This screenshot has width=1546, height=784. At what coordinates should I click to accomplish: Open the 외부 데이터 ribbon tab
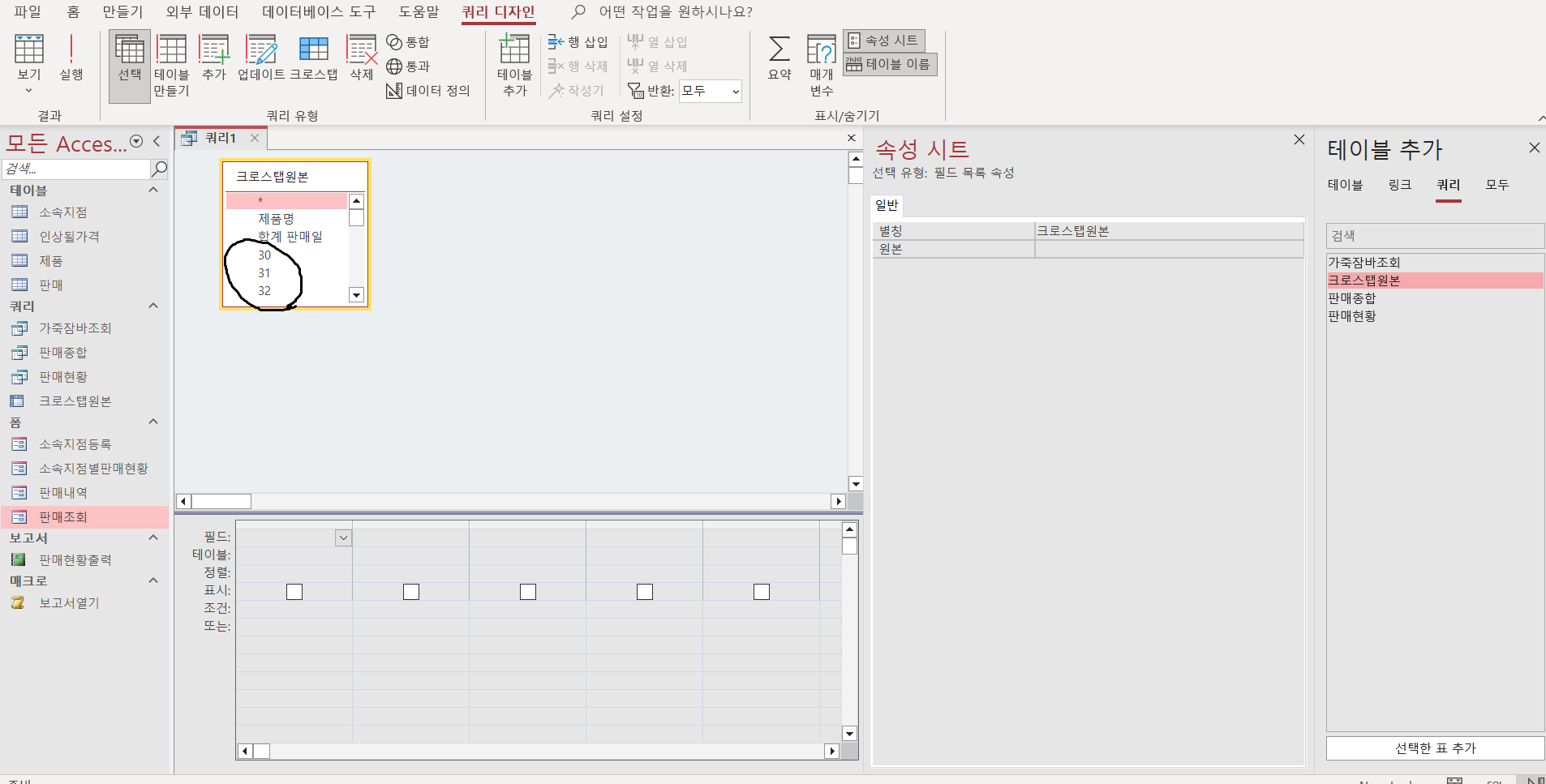202,12
